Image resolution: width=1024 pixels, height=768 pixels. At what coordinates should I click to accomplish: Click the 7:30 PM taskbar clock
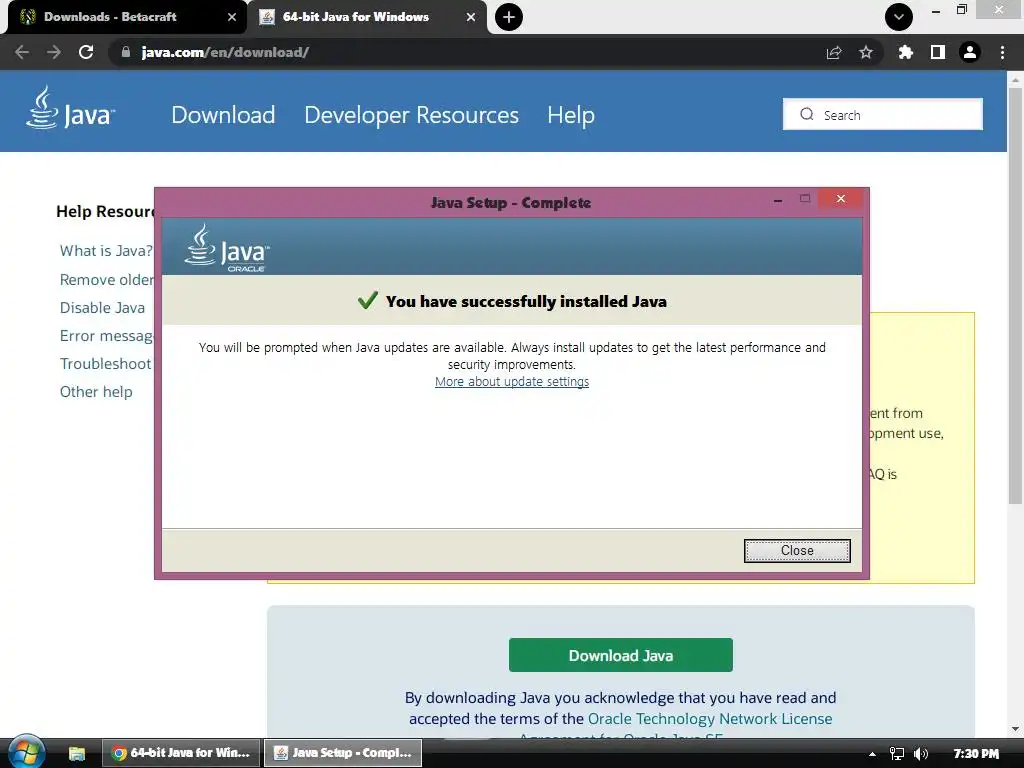click(976, 754)
